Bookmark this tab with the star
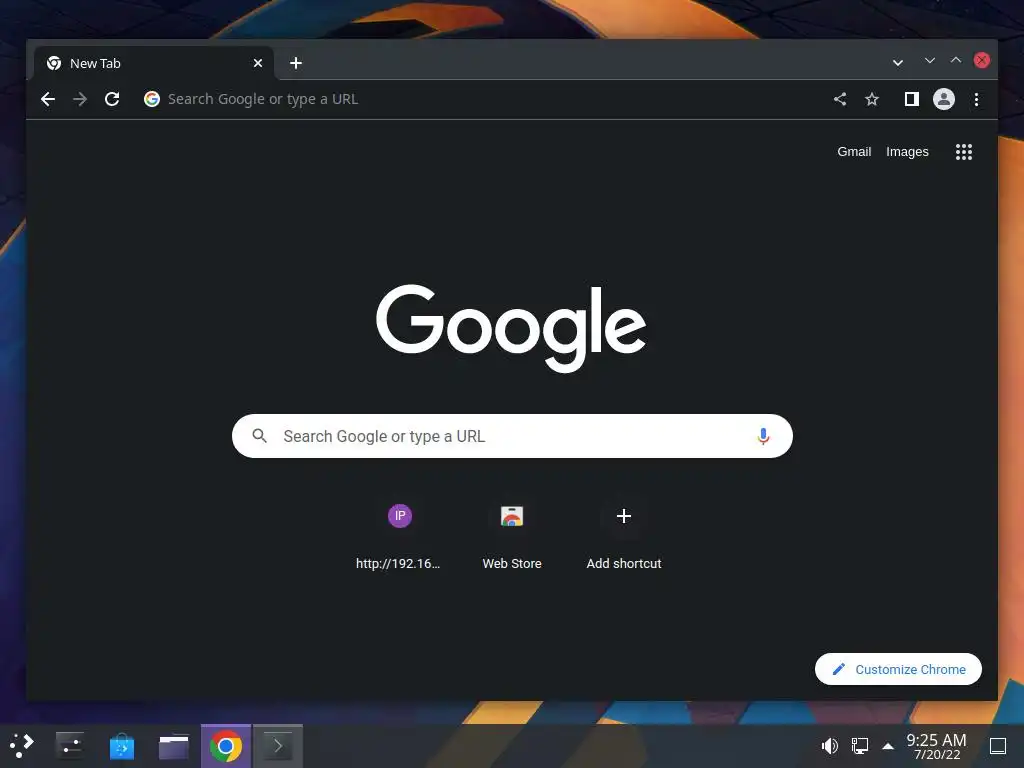The width and height of the screenshot is (1024, 768). tap(872, 99)
